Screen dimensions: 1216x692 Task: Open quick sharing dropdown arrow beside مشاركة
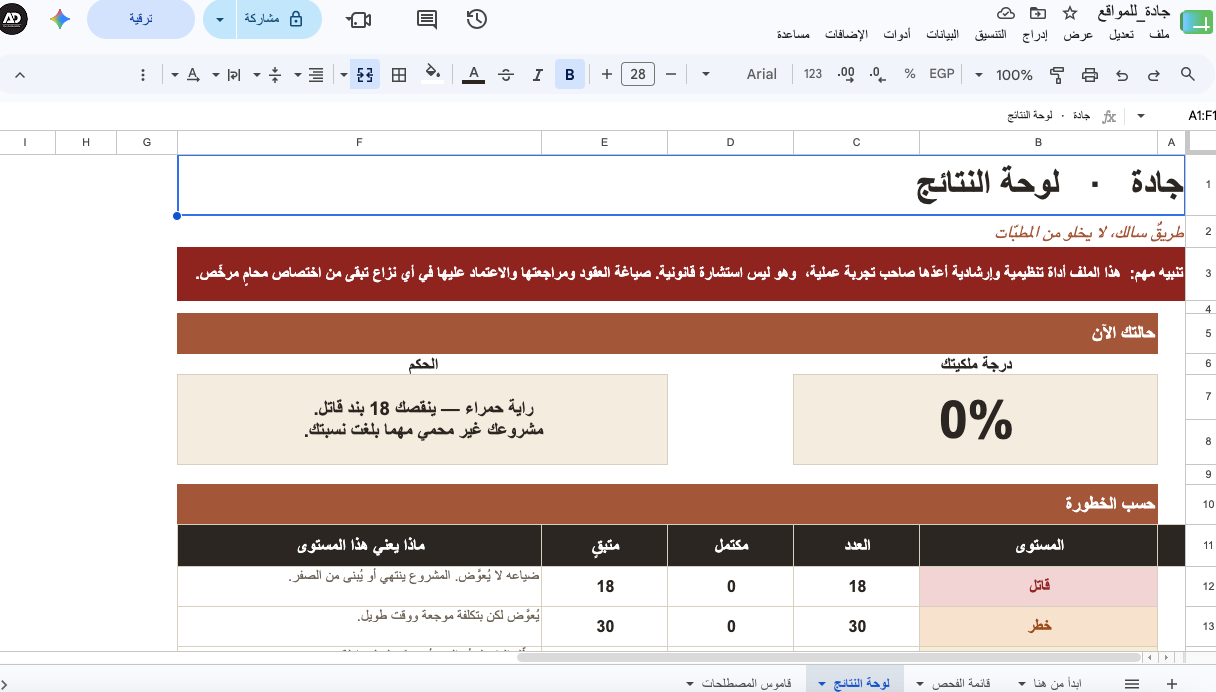(220, 19)
